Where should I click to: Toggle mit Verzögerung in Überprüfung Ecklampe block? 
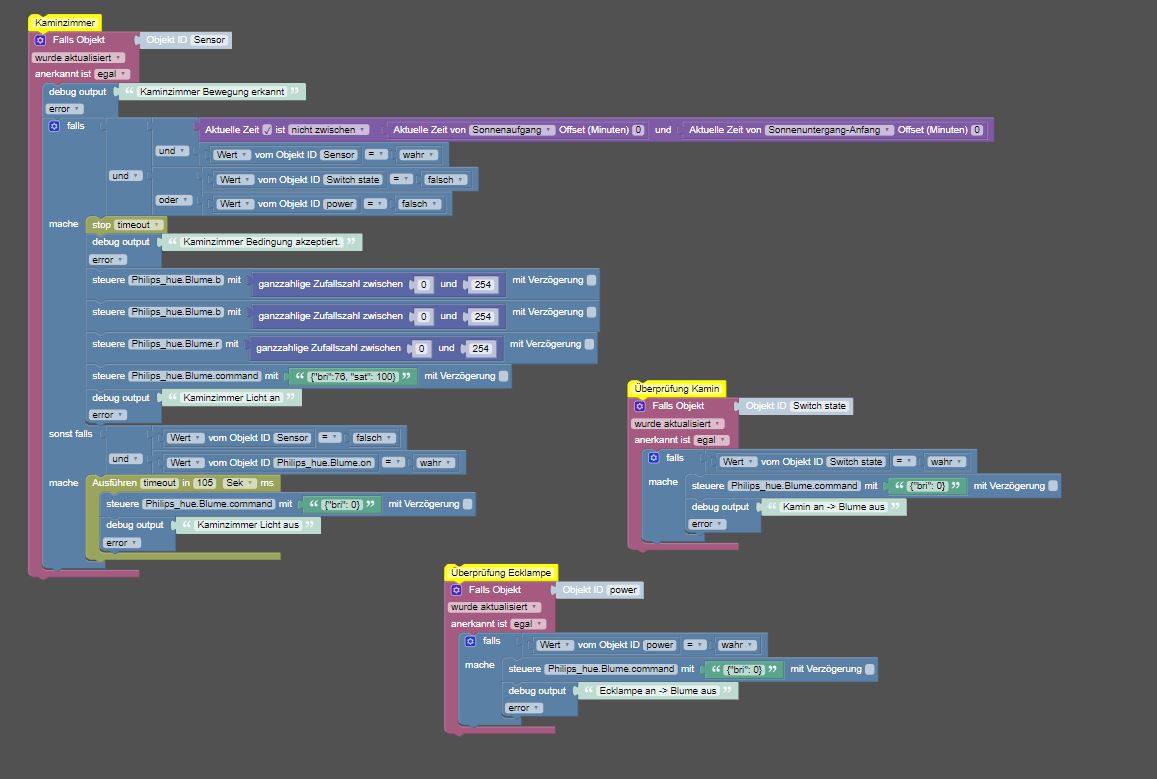(x=870, y=669)
